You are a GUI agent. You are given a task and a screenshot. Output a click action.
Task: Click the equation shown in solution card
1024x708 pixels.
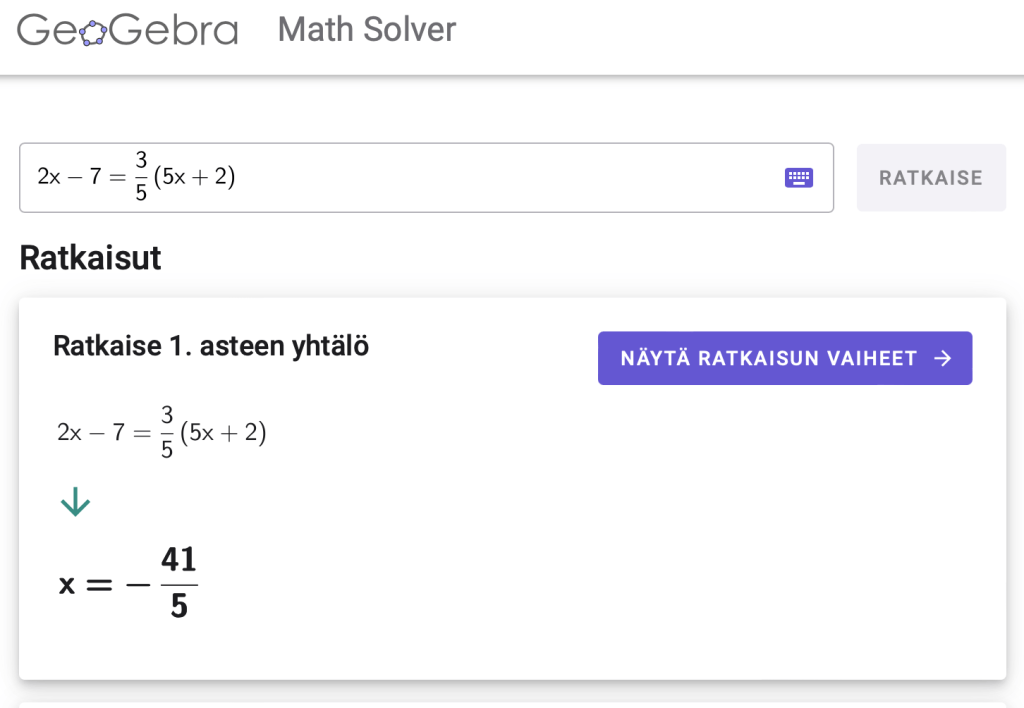[162, 434]
